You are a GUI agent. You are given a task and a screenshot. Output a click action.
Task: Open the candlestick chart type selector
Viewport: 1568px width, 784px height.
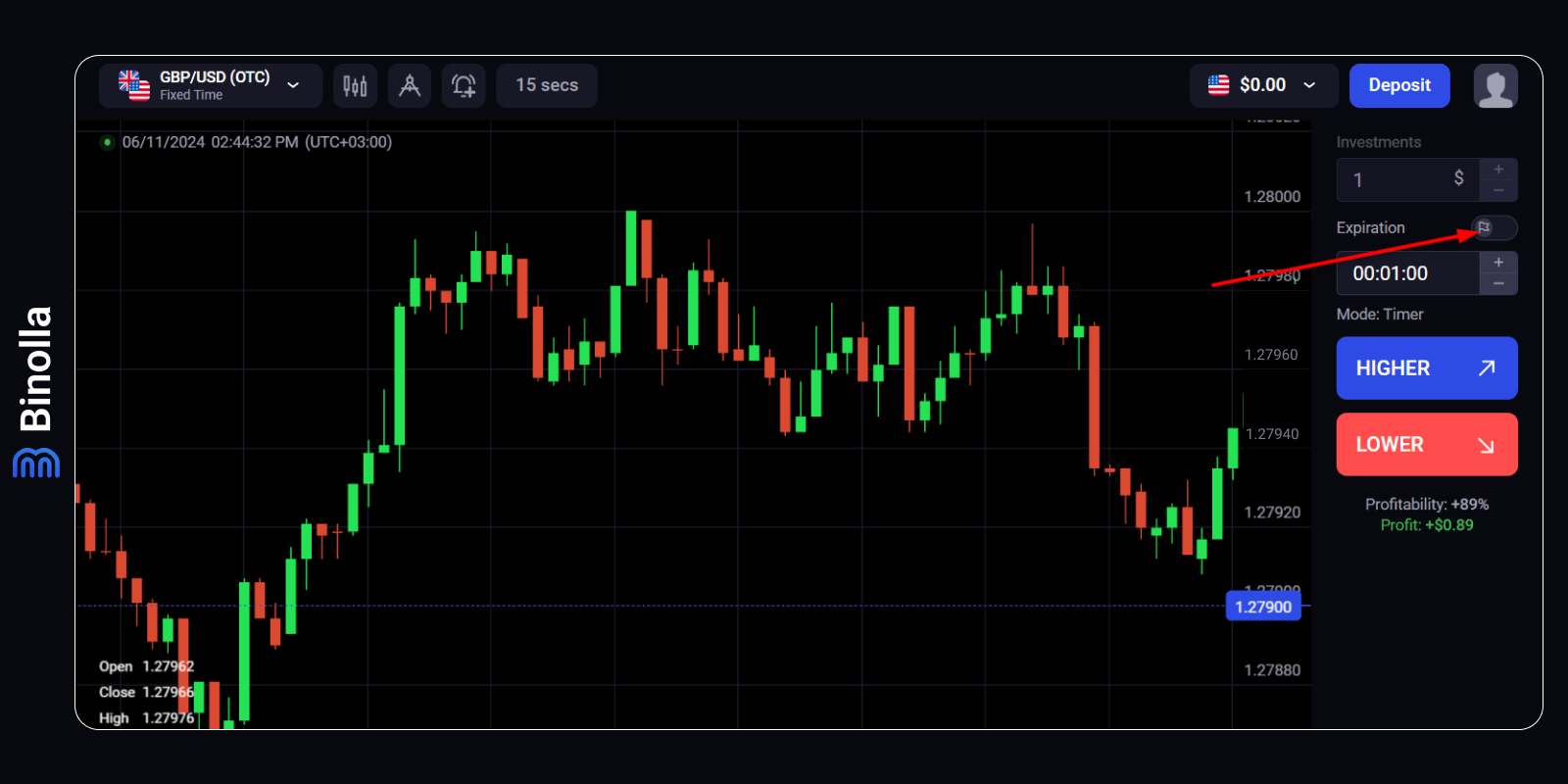click(x=355, y=86)
